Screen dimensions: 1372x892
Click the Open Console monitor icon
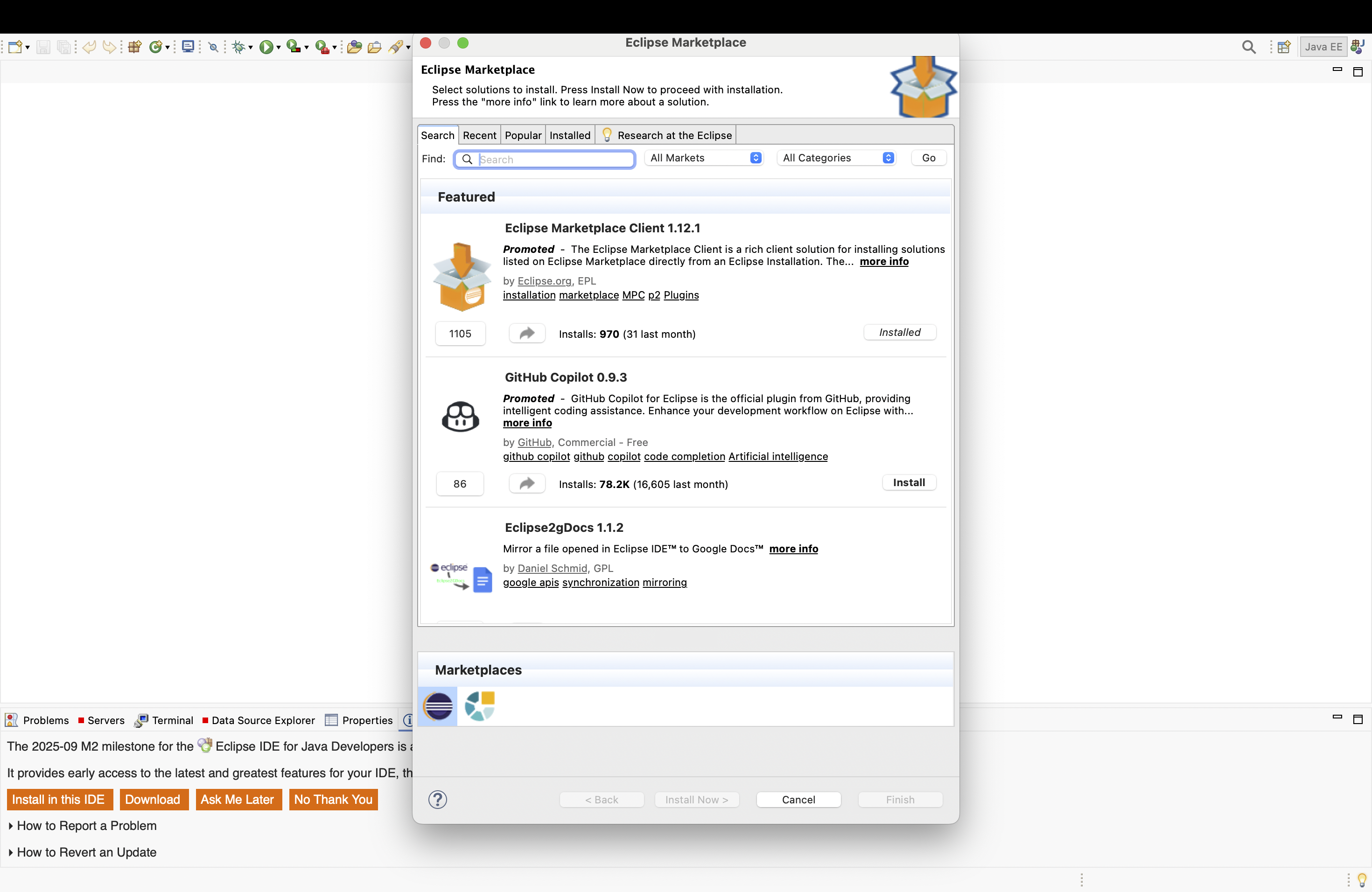coord(188,47)
